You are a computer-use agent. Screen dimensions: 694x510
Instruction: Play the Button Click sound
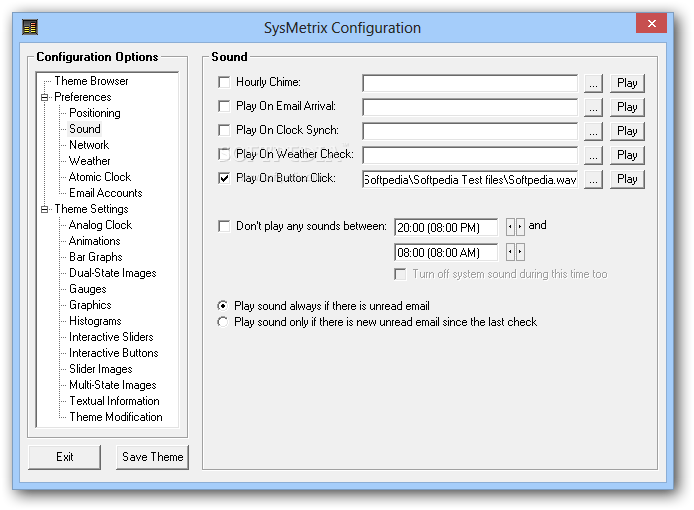tap(627, 179)
